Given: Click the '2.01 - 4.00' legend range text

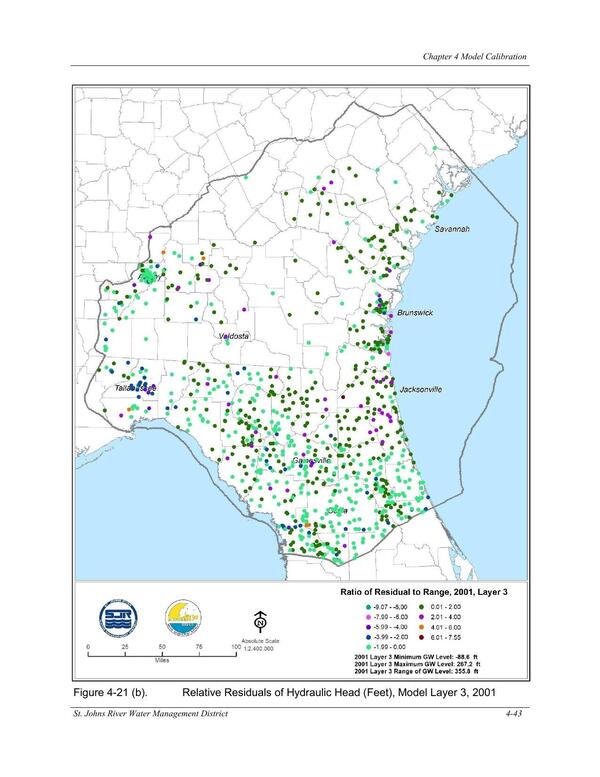Looking at the screenshot, I should [x=445, y=617].
